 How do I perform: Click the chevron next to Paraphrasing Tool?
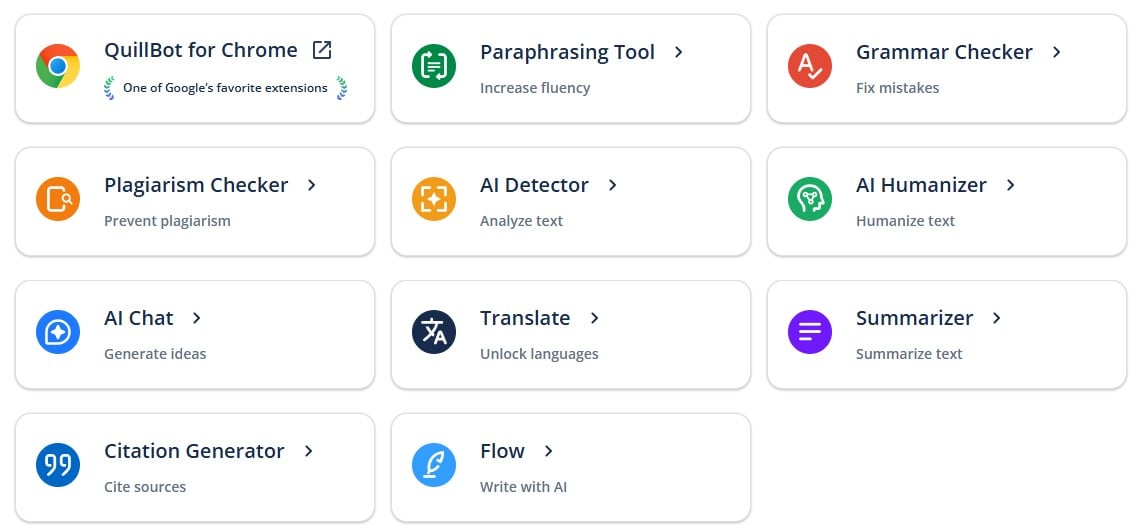[x=679, y=52]
